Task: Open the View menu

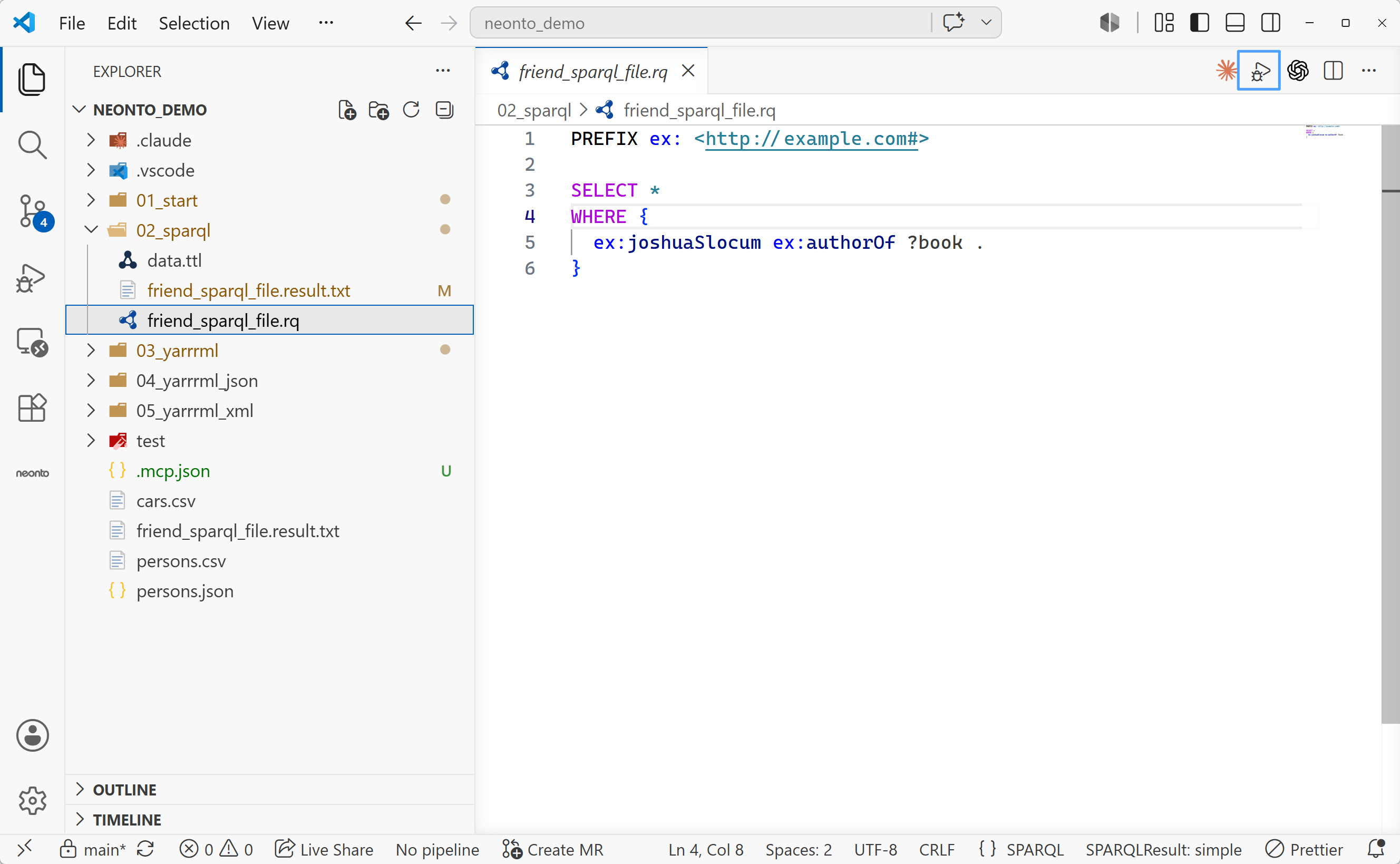Action: [x=271, y=23]
